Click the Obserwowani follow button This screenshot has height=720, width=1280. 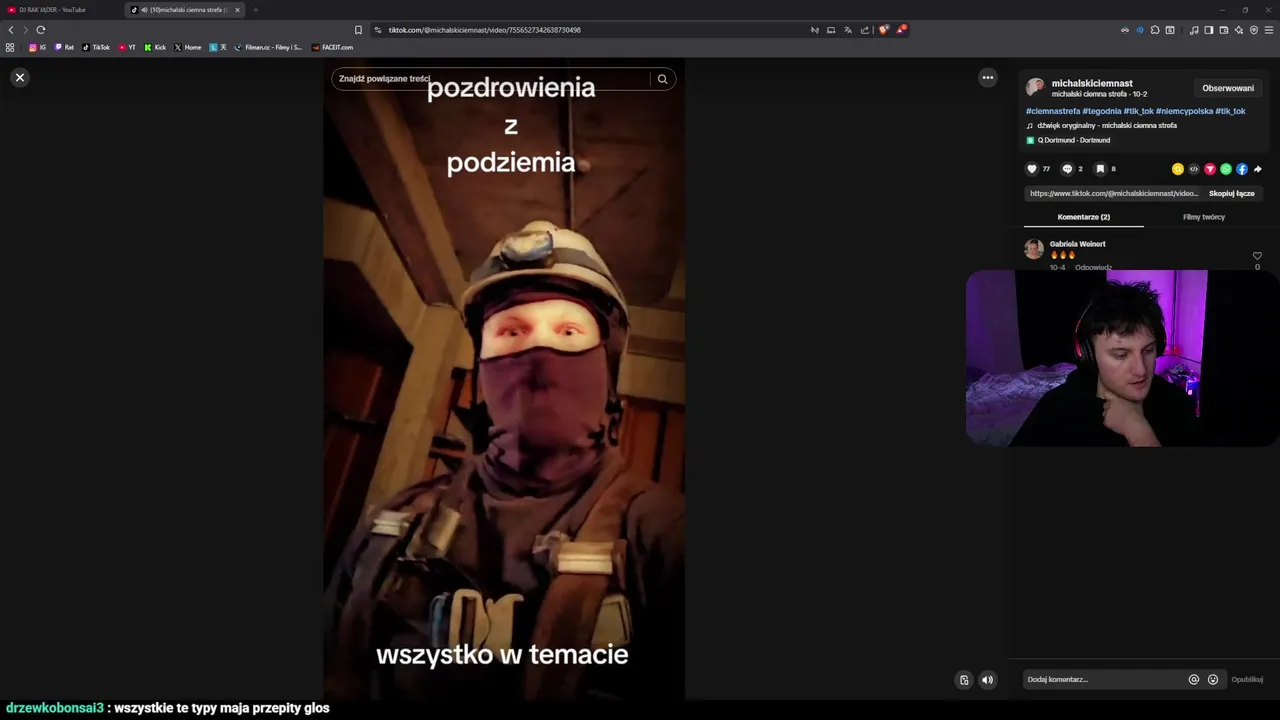(x=1228, y=88)
